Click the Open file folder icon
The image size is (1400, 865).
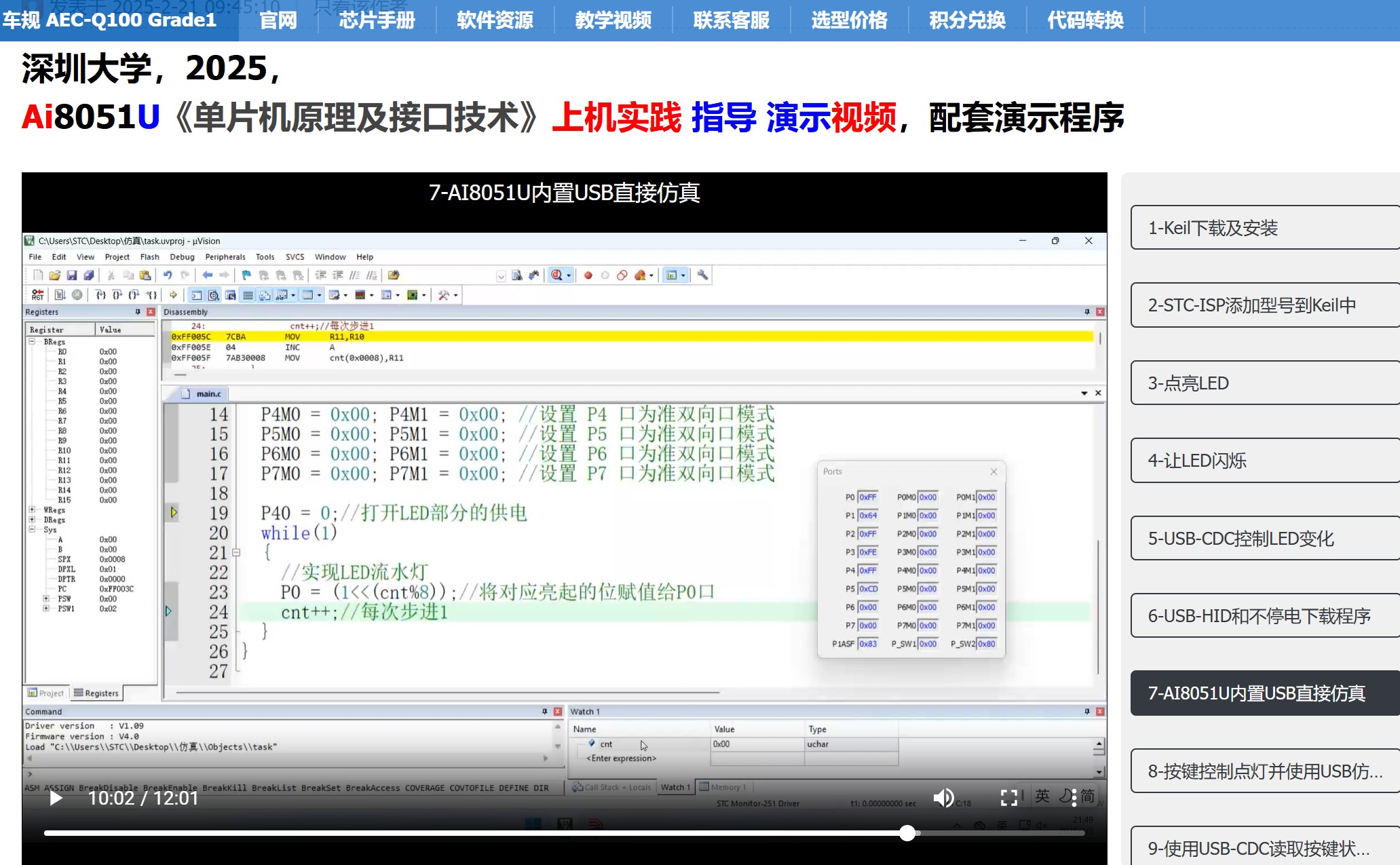point(54,275)
